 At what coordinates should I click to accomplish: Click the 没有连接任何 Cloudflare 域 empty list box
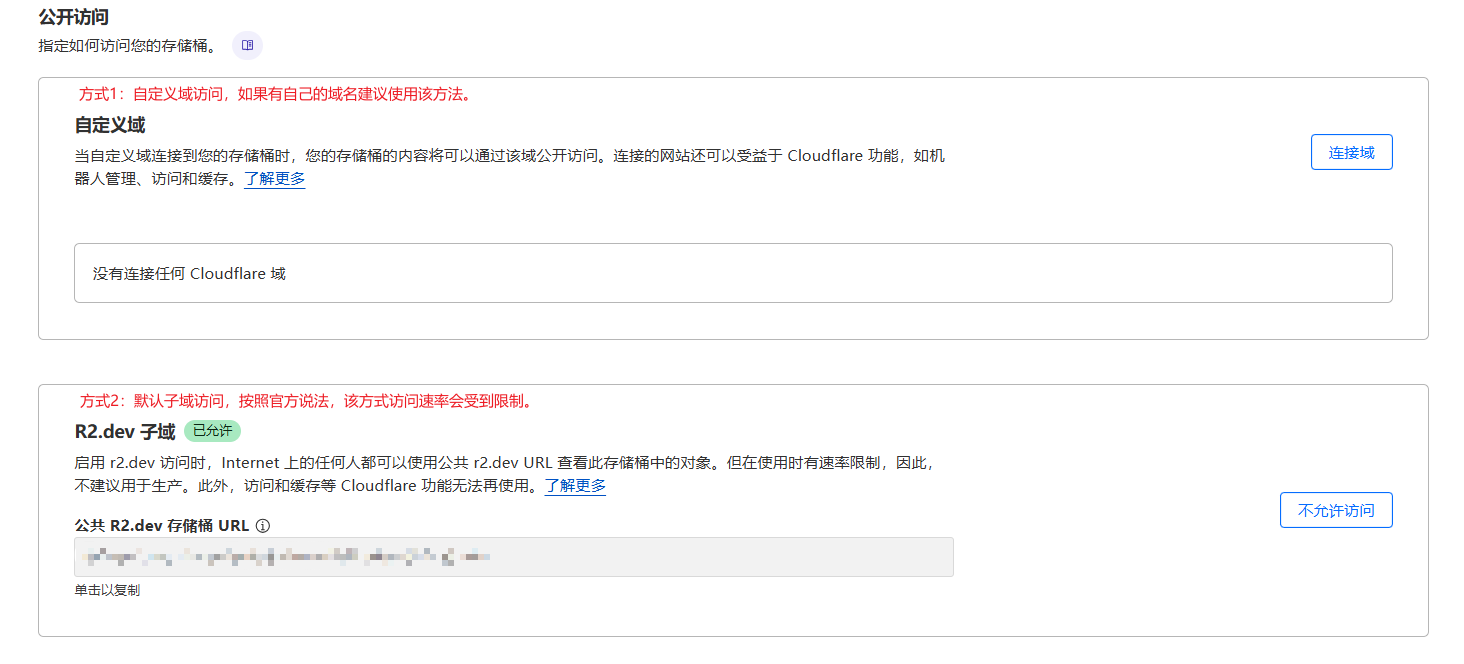[x=732, y=273]
